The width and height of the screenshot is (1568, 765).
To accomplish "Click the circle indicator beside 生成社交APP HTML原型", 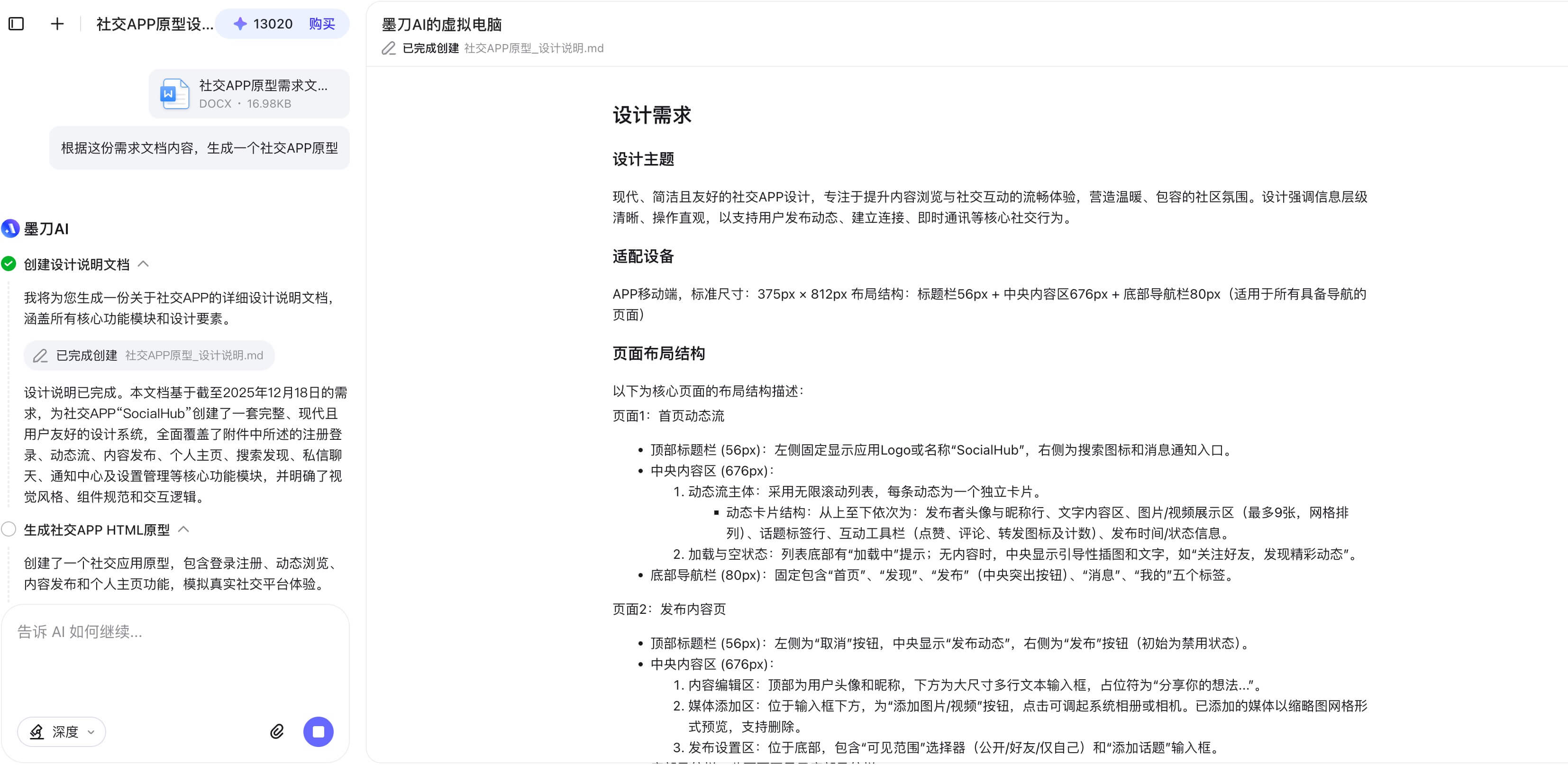I will pos(9,529).
